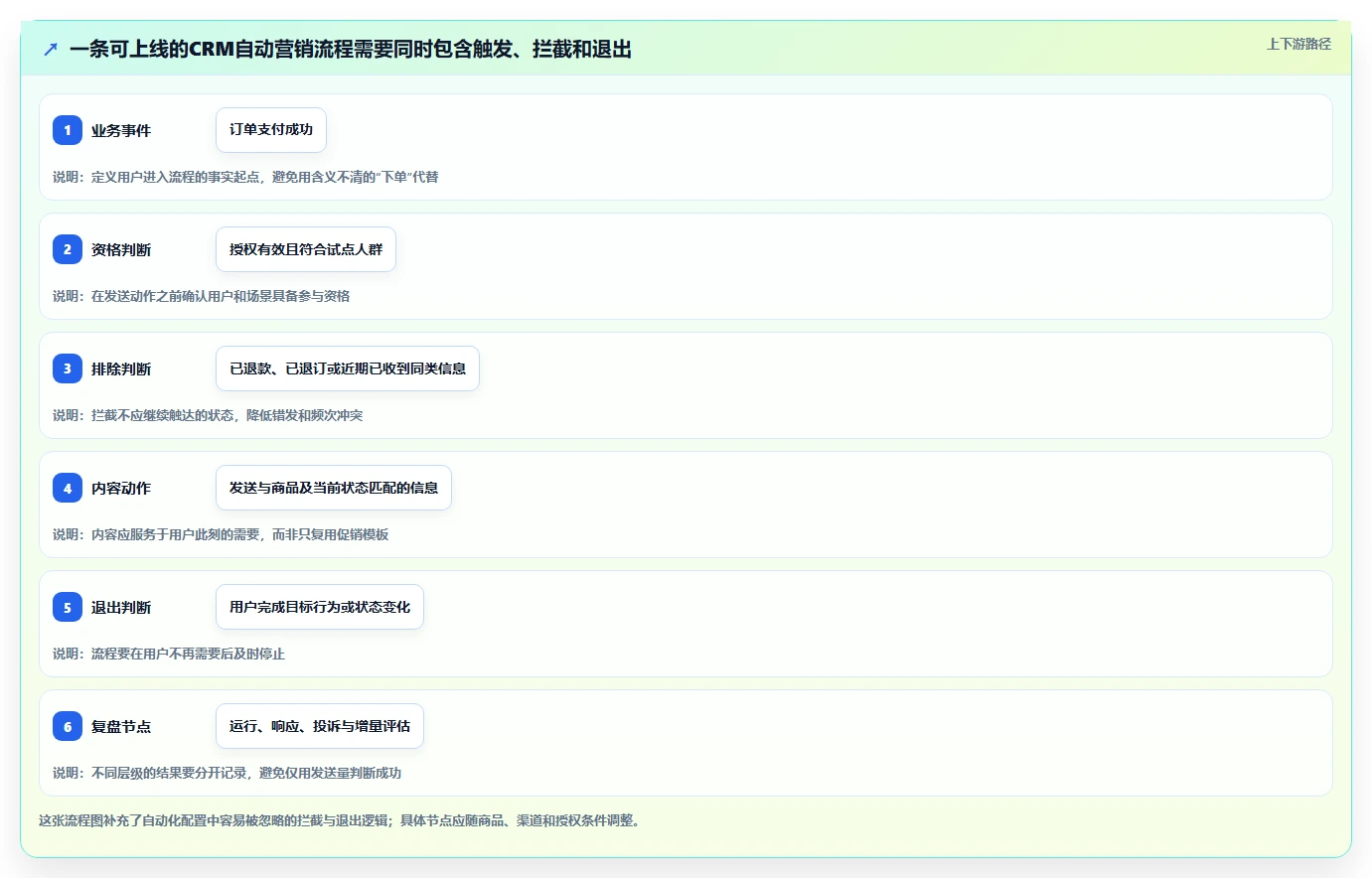The height and width of the screenshot is (878, 1372).
Task: Click the 资格判断 step label
Action: tap(121, 249)
